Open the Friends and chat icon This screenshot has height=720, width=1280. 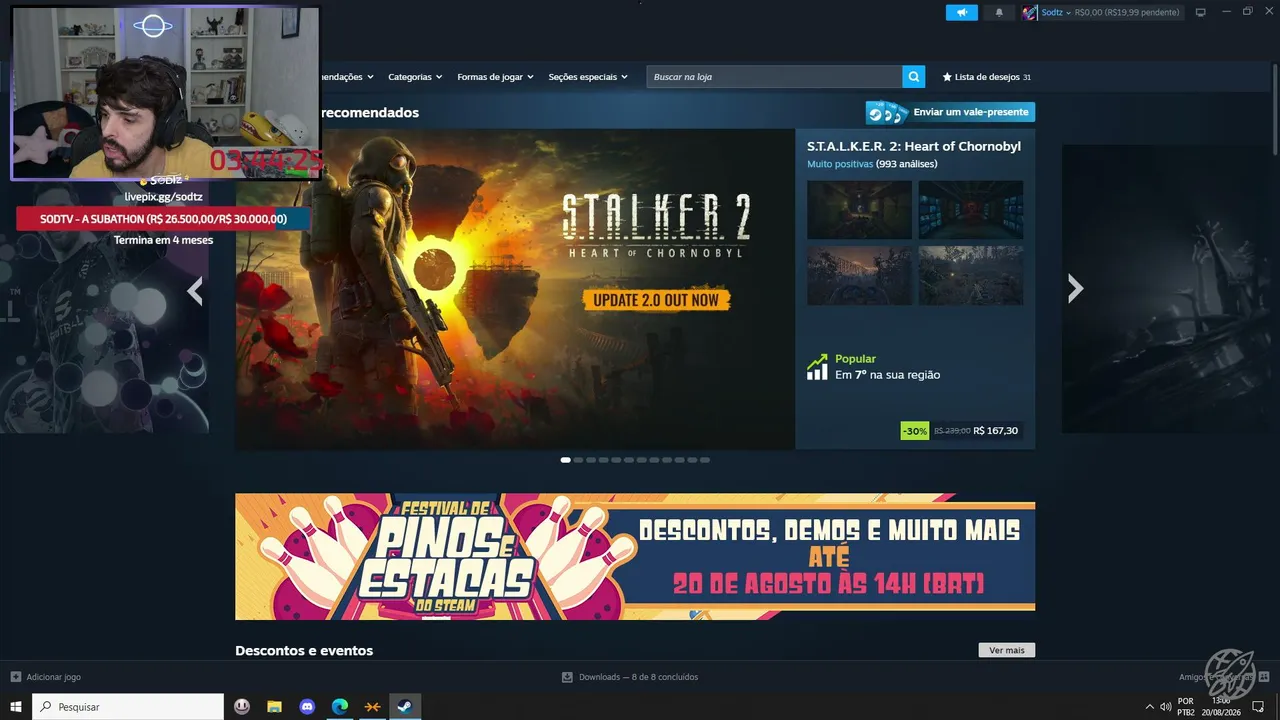click(x=1263, y=677)
